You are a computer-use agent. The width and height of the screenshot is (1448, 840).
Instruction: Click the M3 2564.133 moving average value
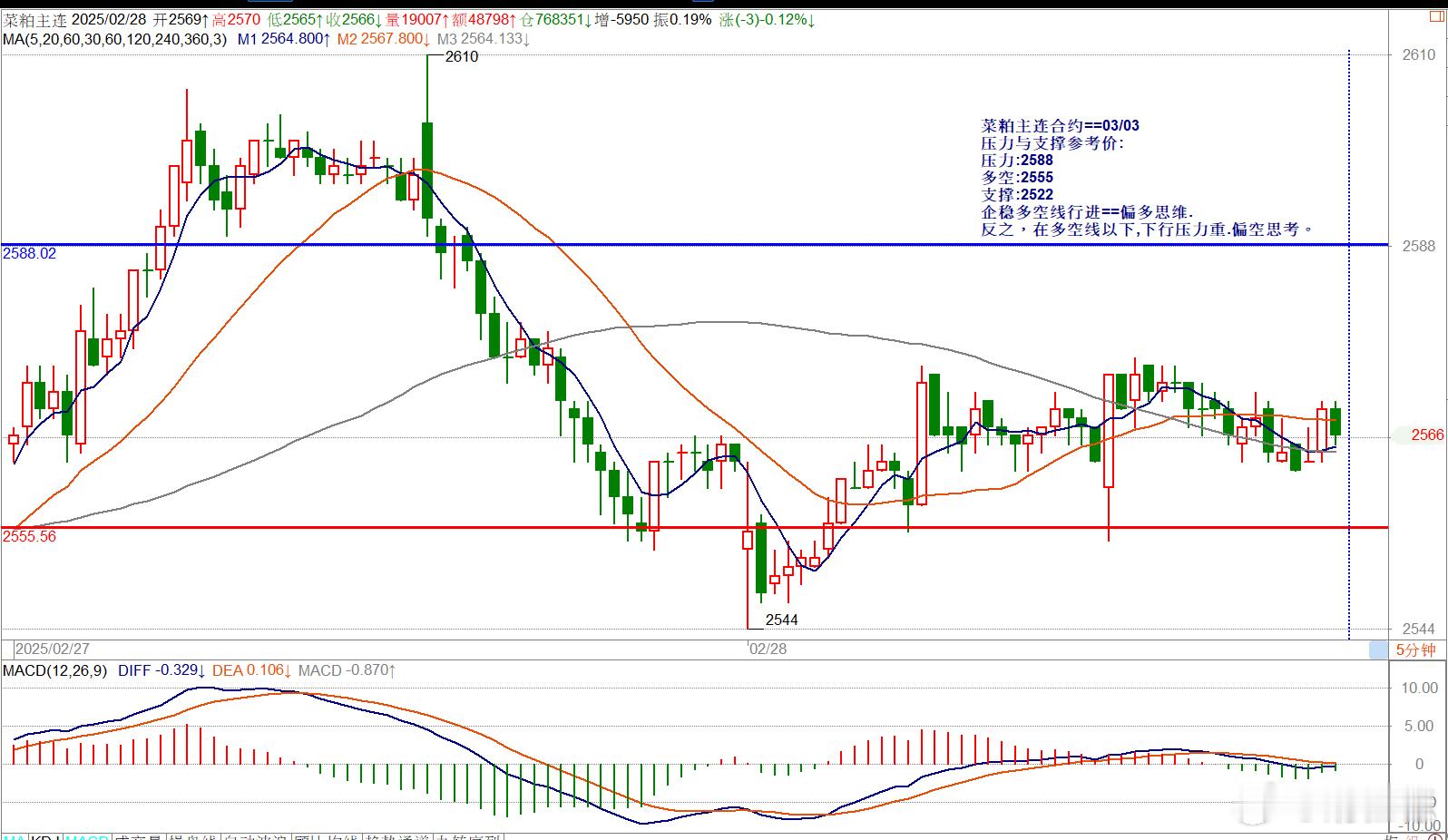(x=484, y=39)
